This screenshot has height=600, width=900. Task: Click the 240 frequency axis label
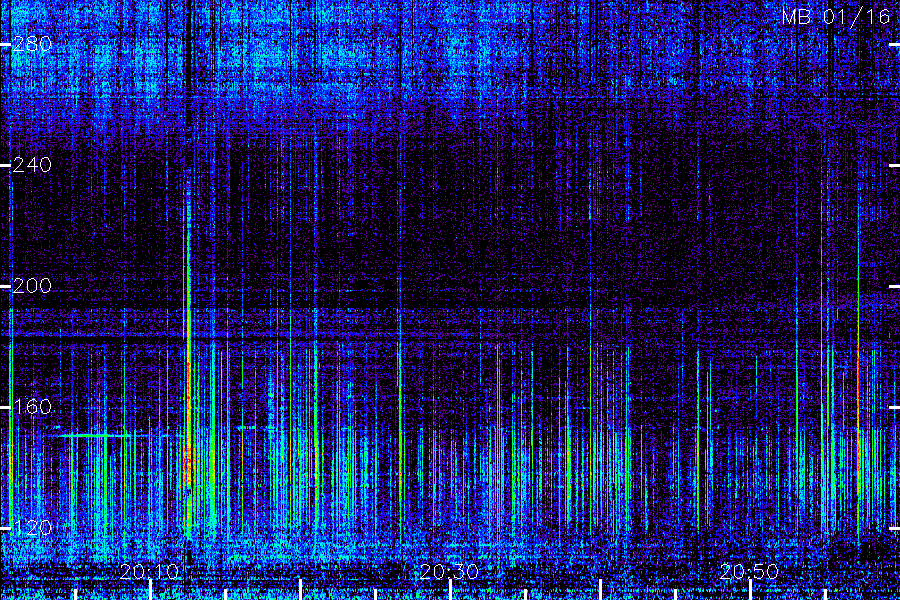coord(32,165)
